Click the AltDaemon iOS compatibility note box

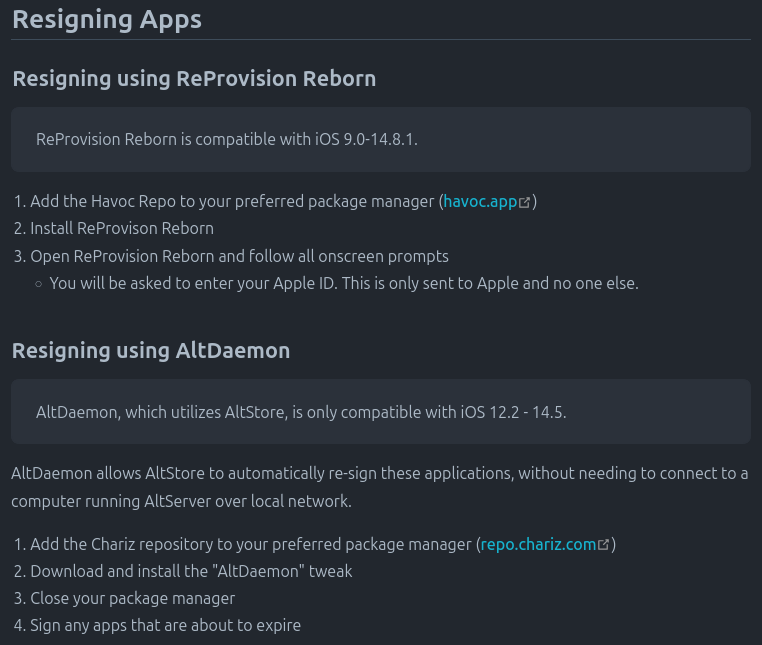tap(380, 411)
